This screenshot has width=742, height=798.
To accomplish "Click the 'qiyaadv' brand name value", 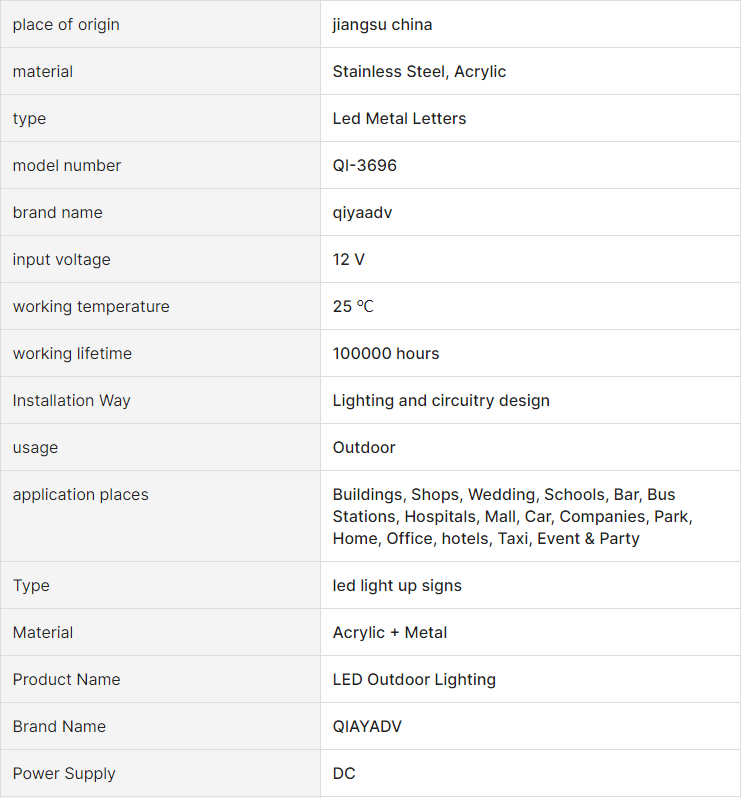I will (362, 212).
